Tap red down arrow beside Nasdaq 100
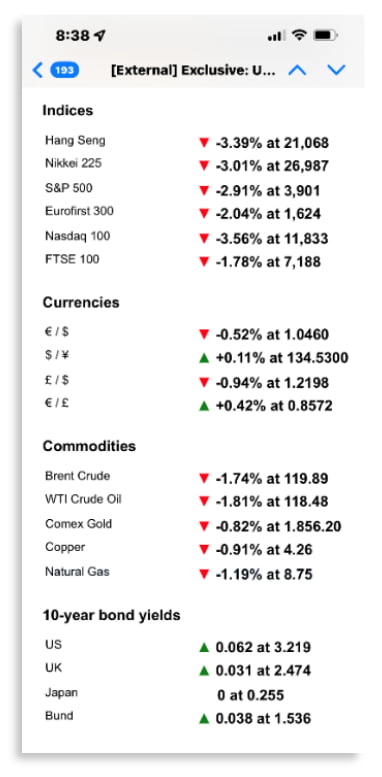 [204, 238]
